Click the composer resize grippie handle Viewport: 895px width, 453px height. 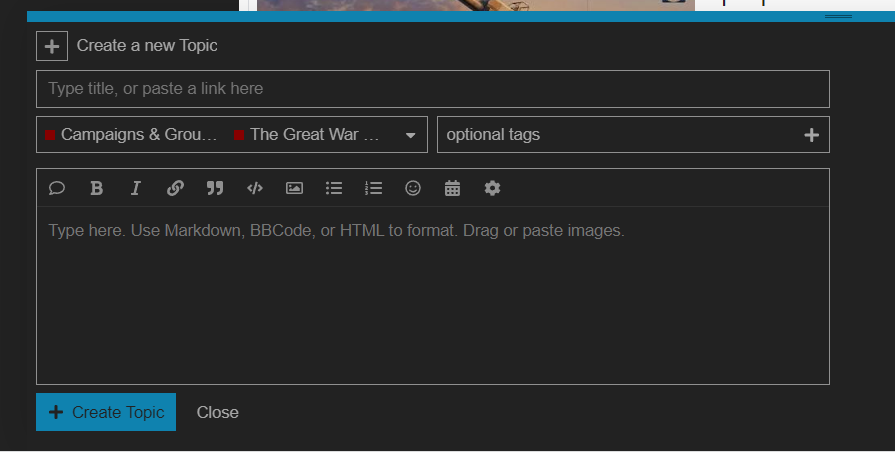[x=838, y=17]
